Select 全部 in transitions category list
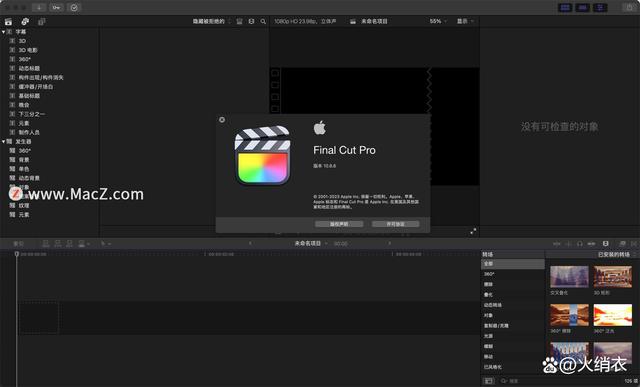This screenshot has height=387, width=640. (513, 264)
